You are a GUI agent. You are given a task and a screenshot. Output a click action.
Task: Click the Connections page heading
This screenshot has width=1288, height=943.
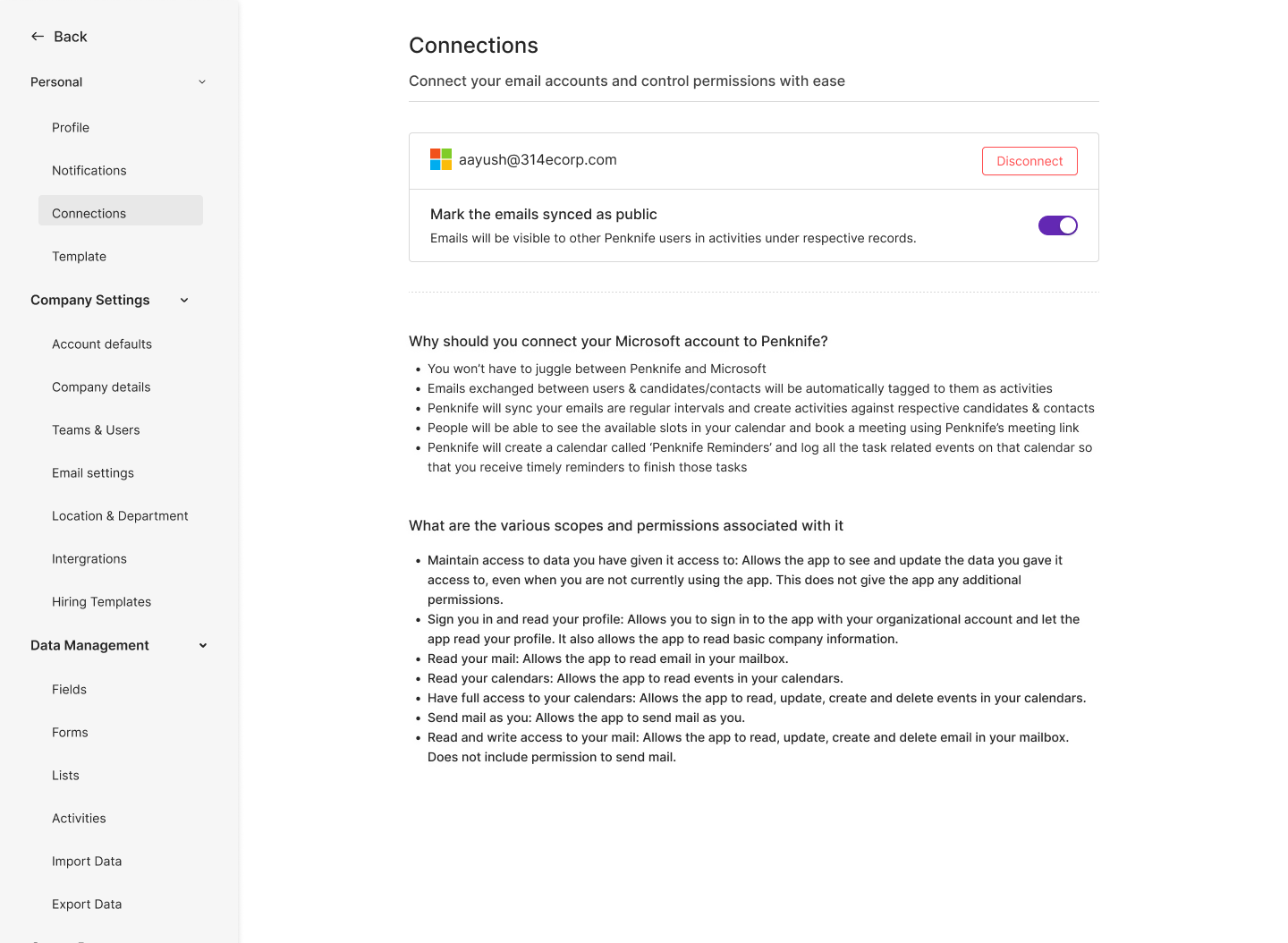coord(473,46)
